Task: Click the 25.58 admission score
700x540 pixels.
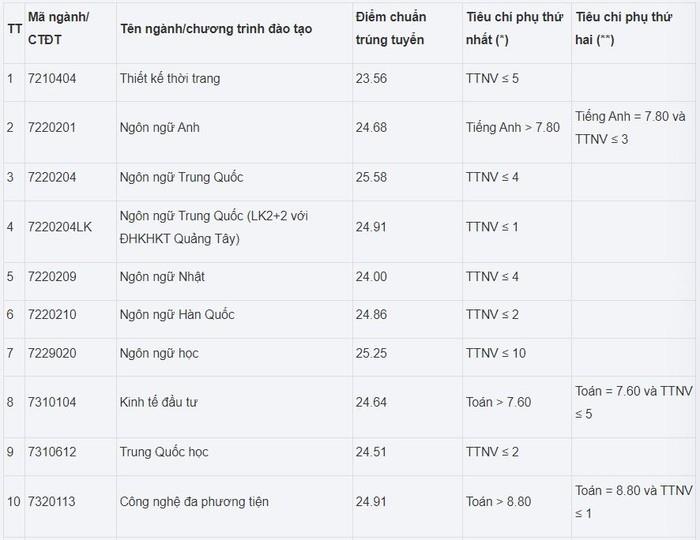Action: coord(370,177)
